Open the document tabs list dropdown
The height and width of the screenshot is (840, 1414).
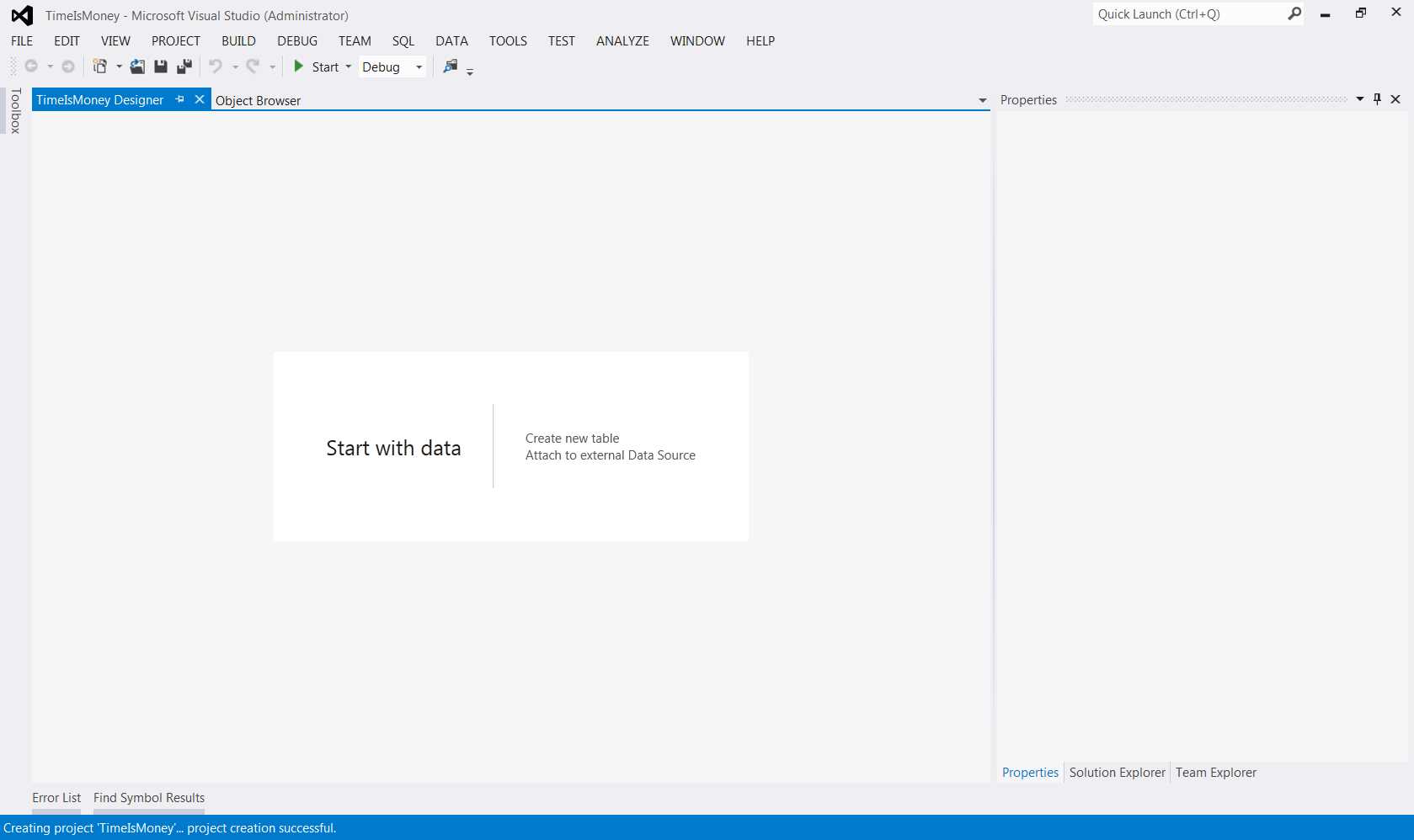pyautogui.click(x=982, y=100)
